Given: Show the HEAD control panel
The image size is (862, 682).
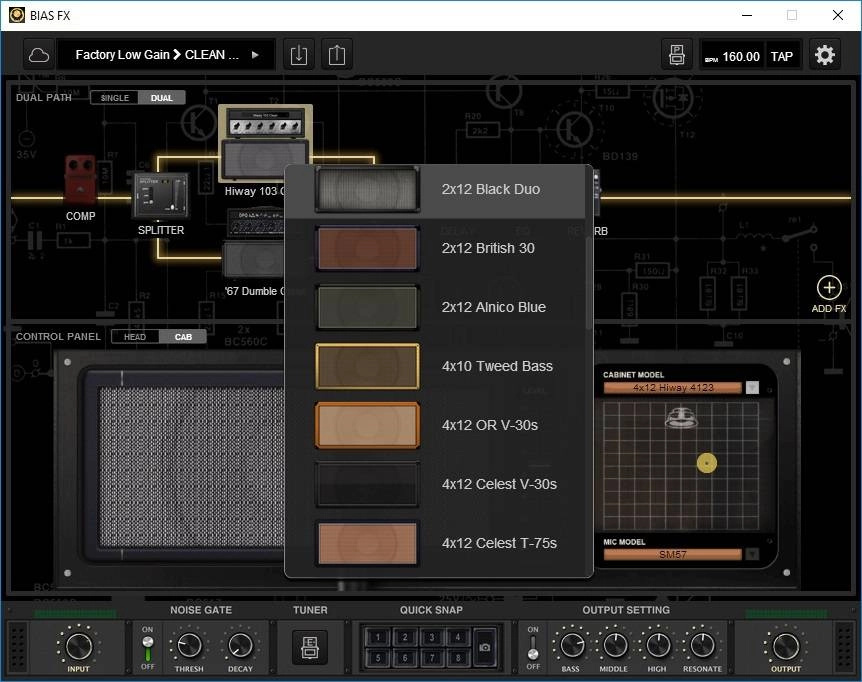Looking at the screenshot, I should coord(135,337).
